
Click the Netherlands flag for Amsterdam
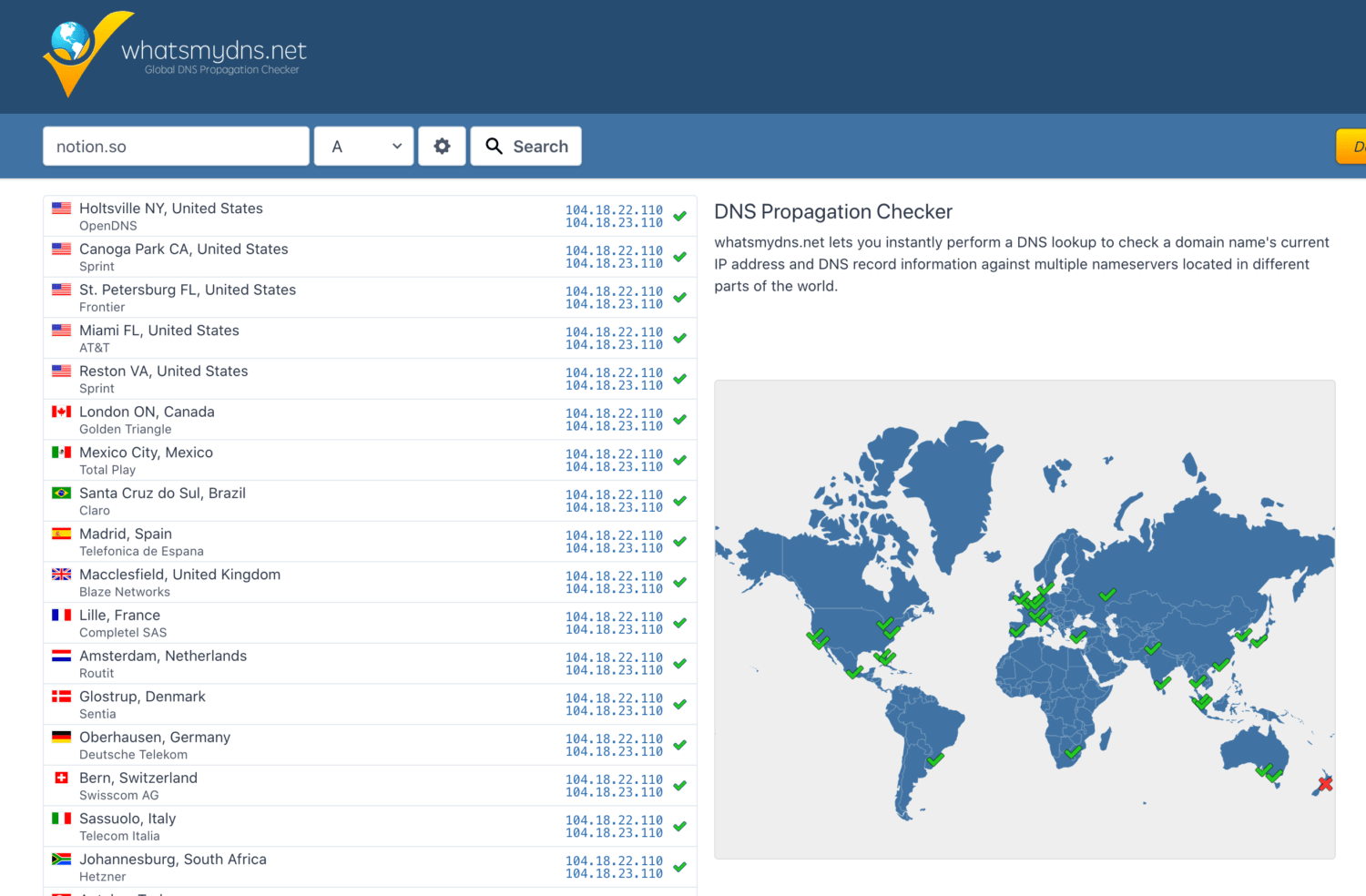coord(61,656)
